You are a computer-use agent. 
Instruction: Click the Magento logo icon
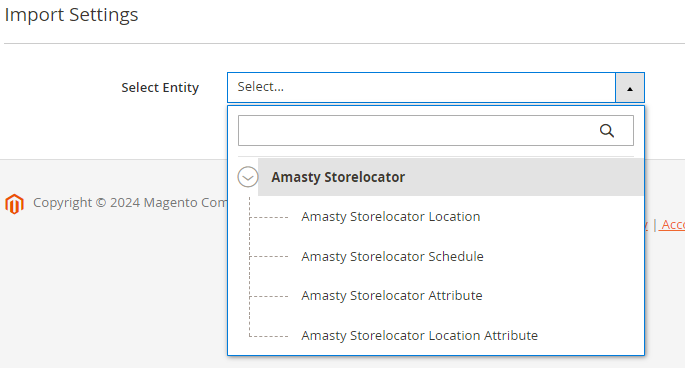click(14, 204)
